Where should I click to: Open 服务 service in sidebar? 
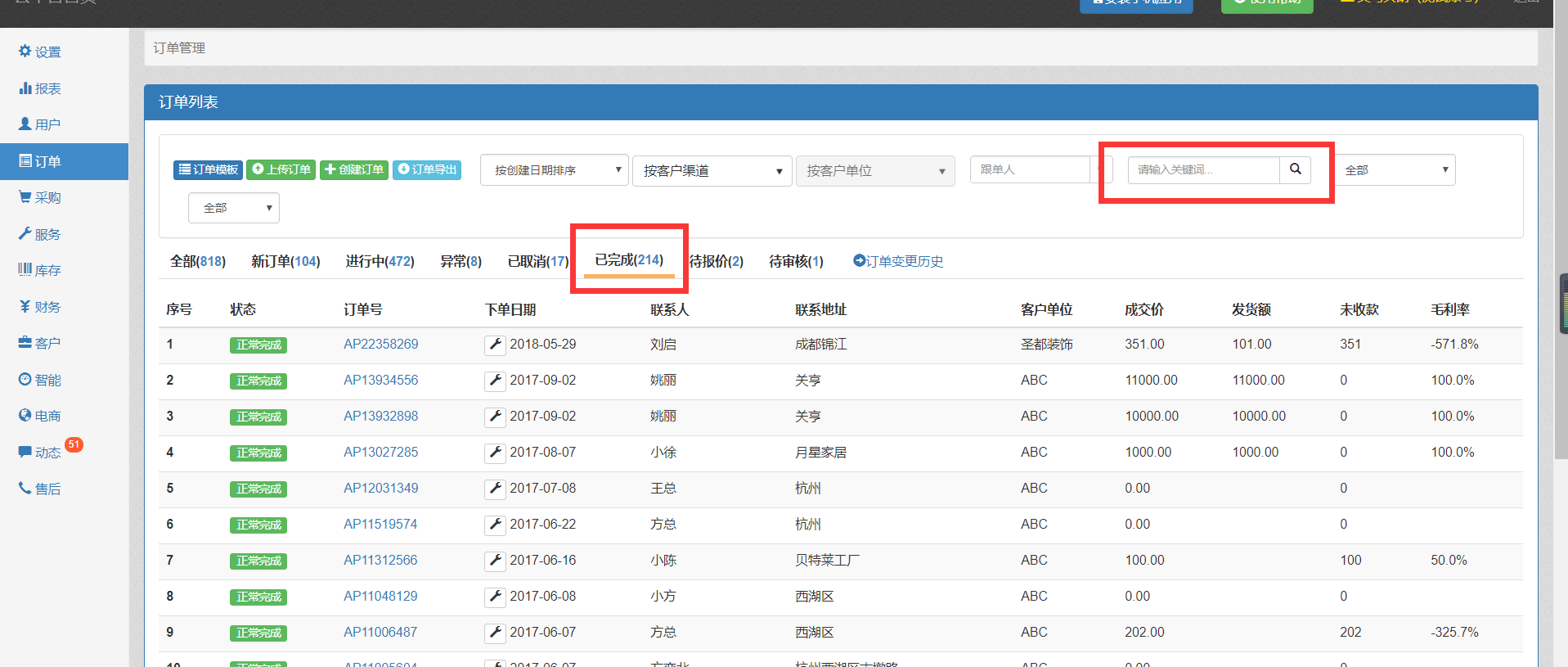(x=40, y=234)
